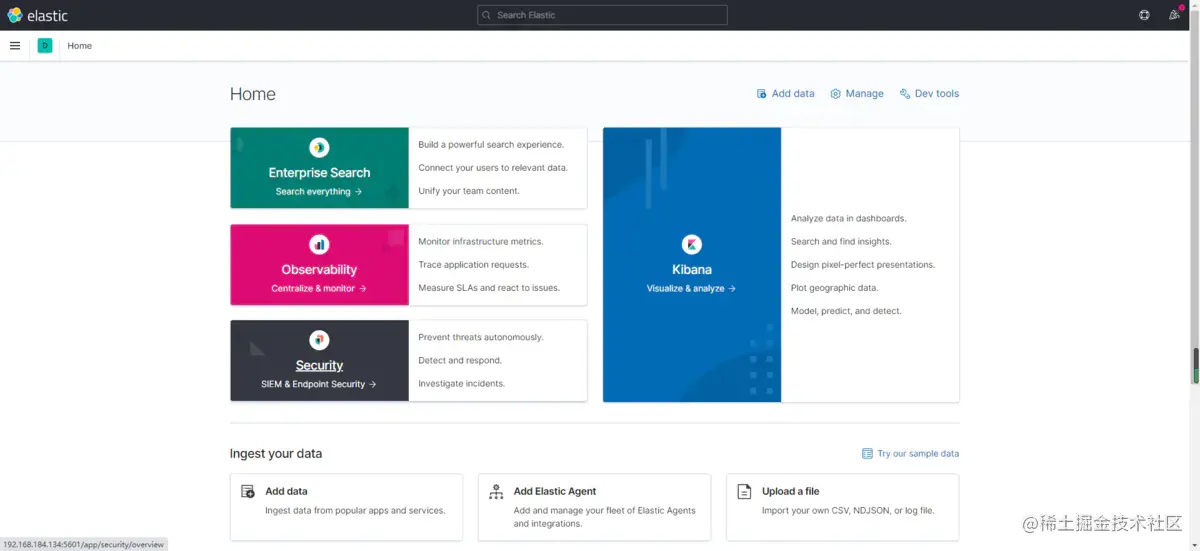Click 'Connect your users to relevant data.'
The width and height of the screenshot is (1200, 551).
point(493,168)
